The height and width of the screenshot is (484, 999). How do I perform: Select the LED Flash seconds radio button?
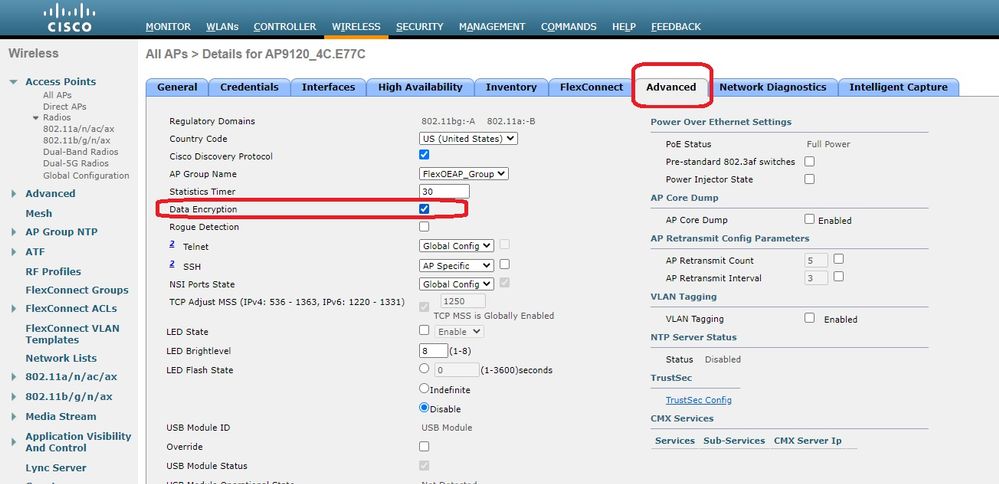[424, 369]
